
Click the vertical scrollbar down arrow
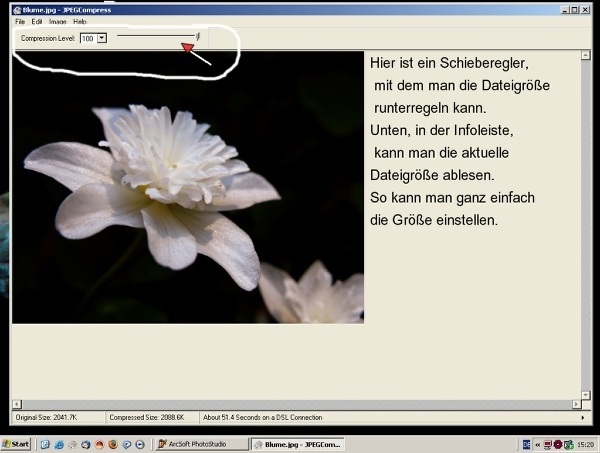[586, 395]
